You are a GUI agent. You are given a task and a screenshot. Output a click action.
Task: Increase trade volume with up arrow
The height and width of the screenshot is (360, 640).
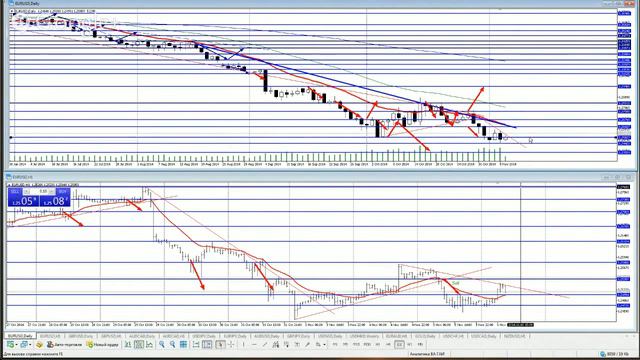coord(51,191)
